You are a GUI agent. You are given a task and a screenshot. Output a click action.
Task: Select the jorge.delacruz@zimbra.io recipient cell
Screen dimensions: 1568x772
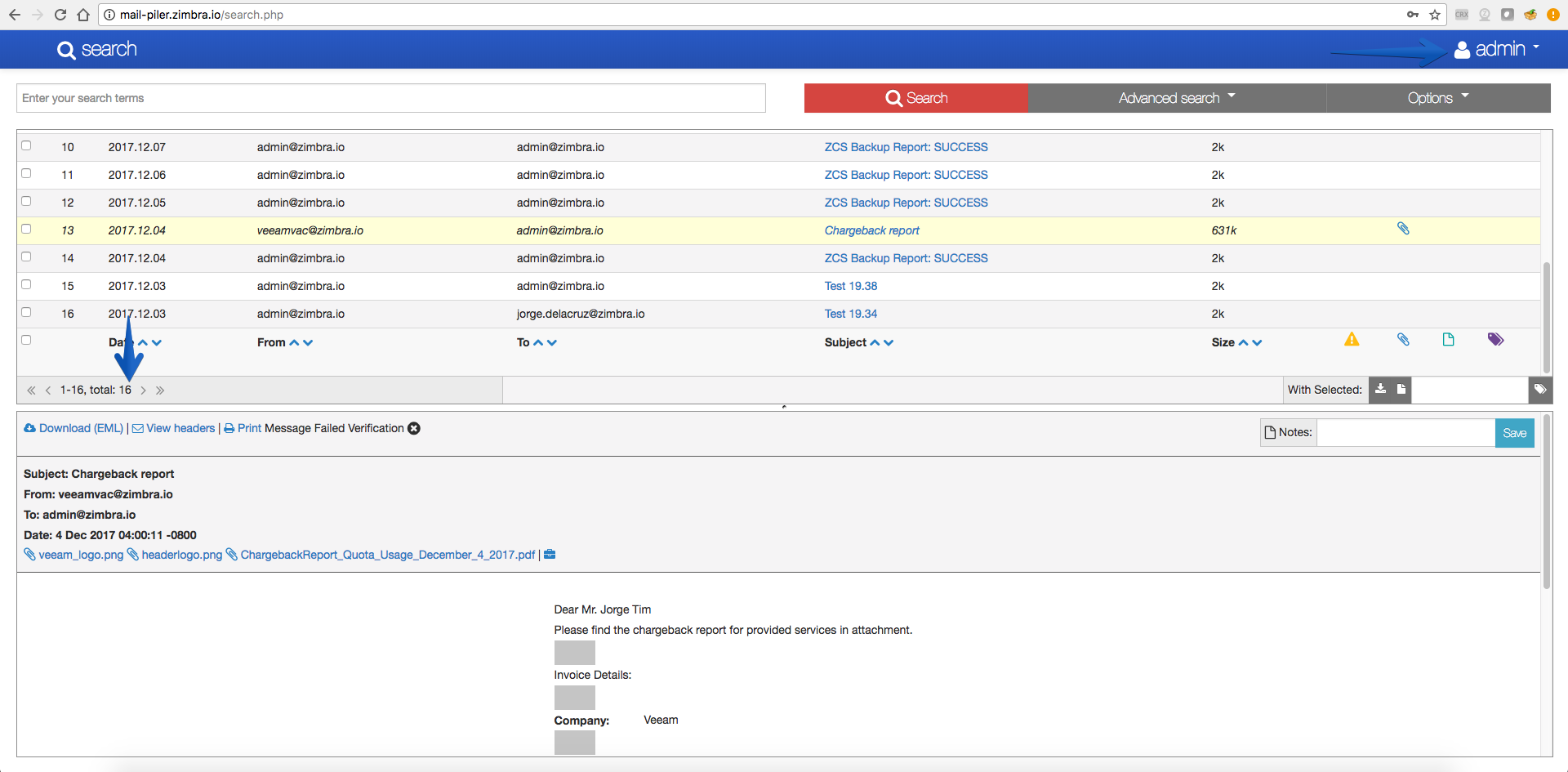pyautogui.click(x=580, y=314)
